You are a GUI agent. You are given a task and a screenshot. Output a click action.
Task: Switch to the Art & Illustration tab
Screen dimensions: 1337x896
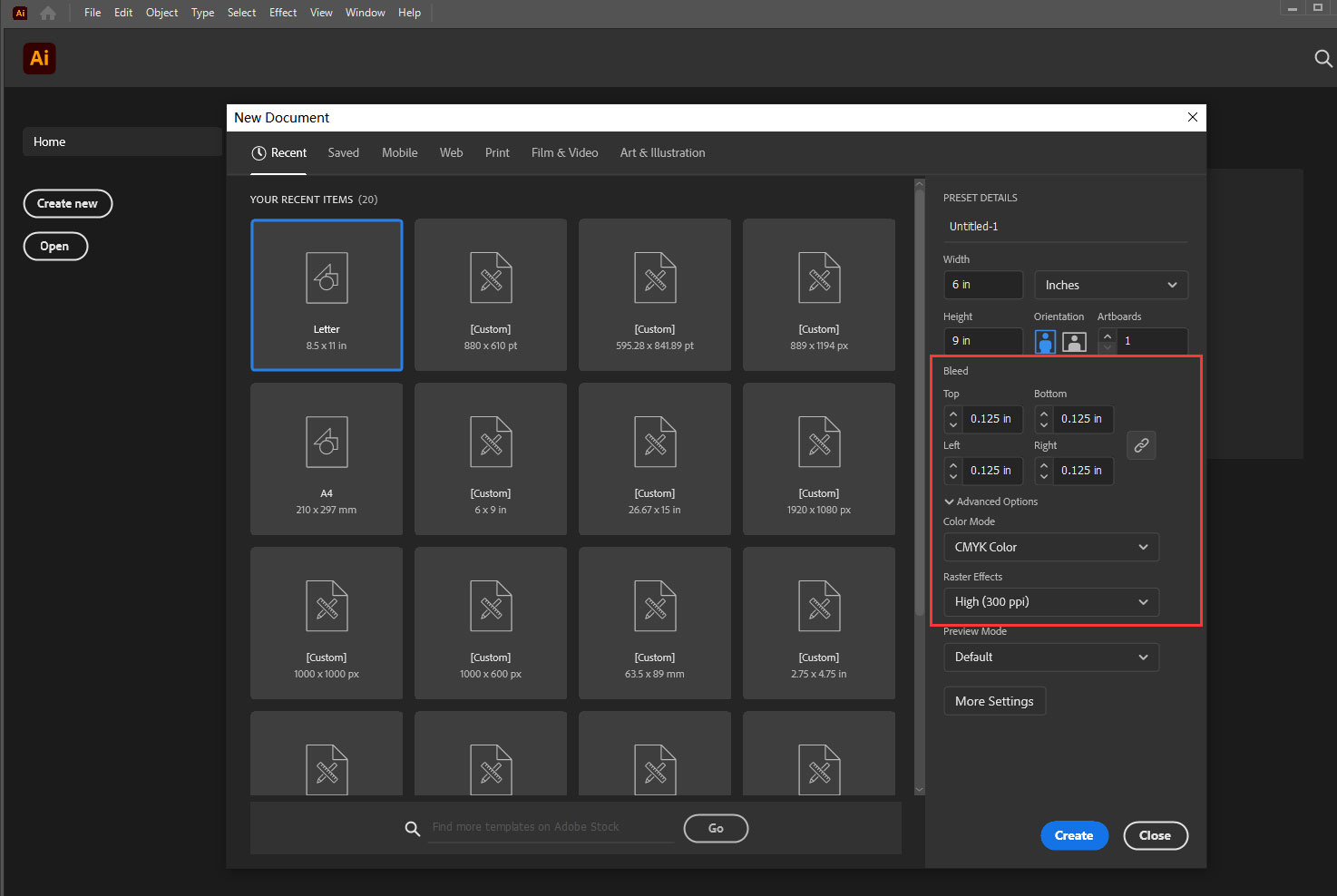click(663, 153)
